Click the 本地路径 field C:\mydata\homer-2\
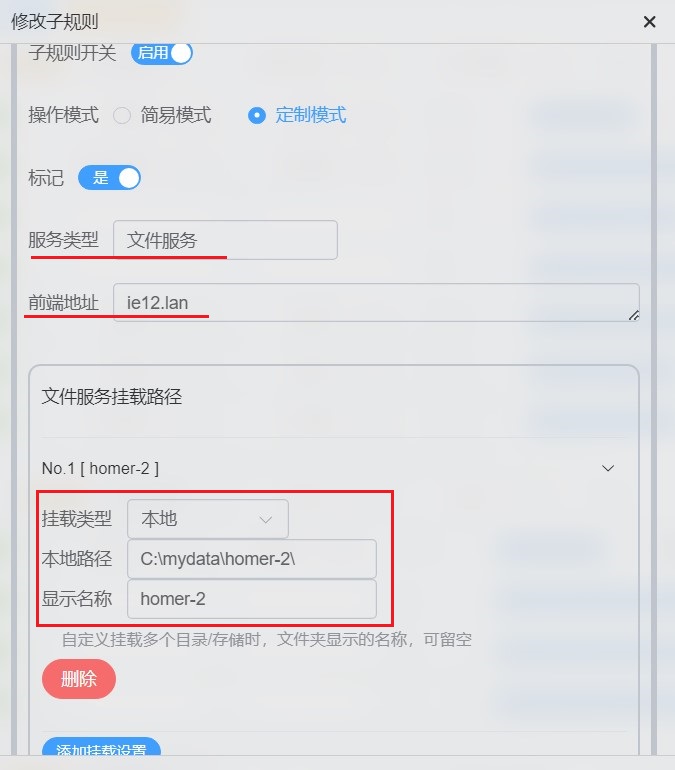 [252, 559]
